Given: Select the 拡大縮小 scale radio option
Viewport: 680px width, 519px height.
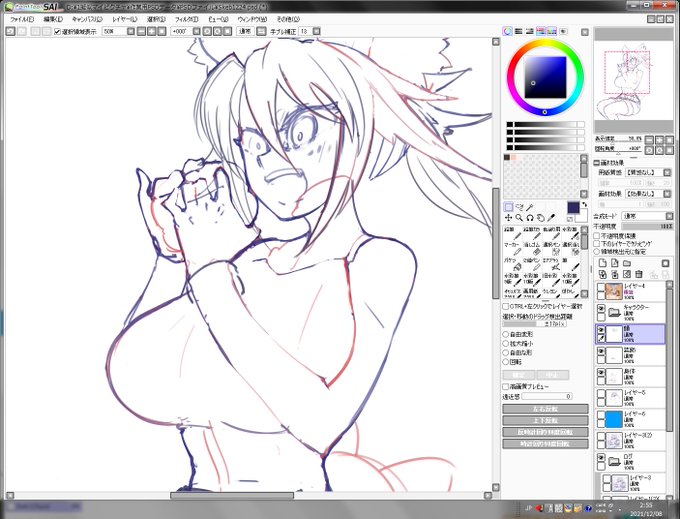Looking at the screenshot, I should point(506,344).
